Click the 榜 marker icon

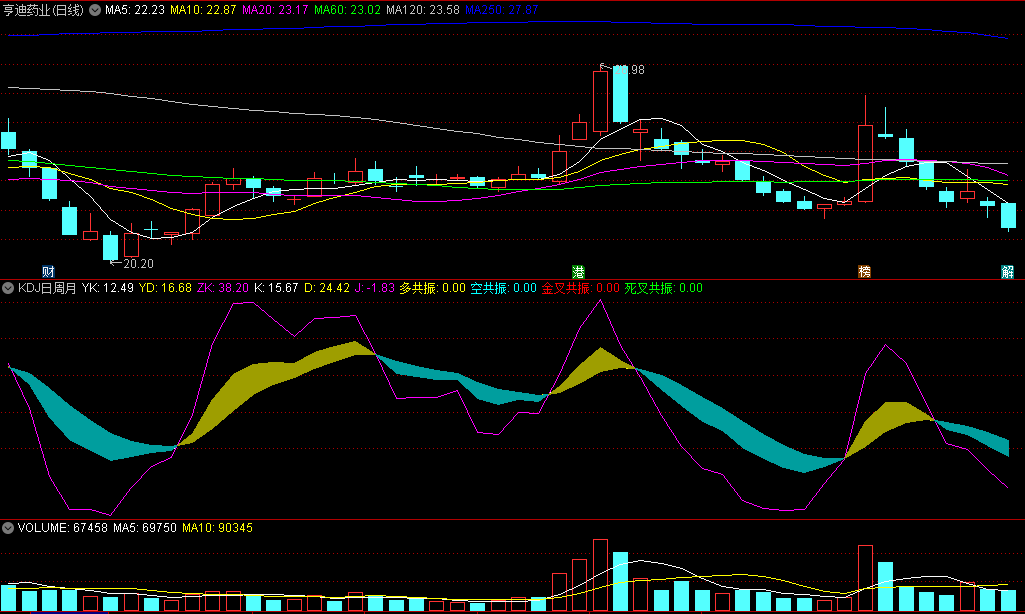tap(864, 271)
